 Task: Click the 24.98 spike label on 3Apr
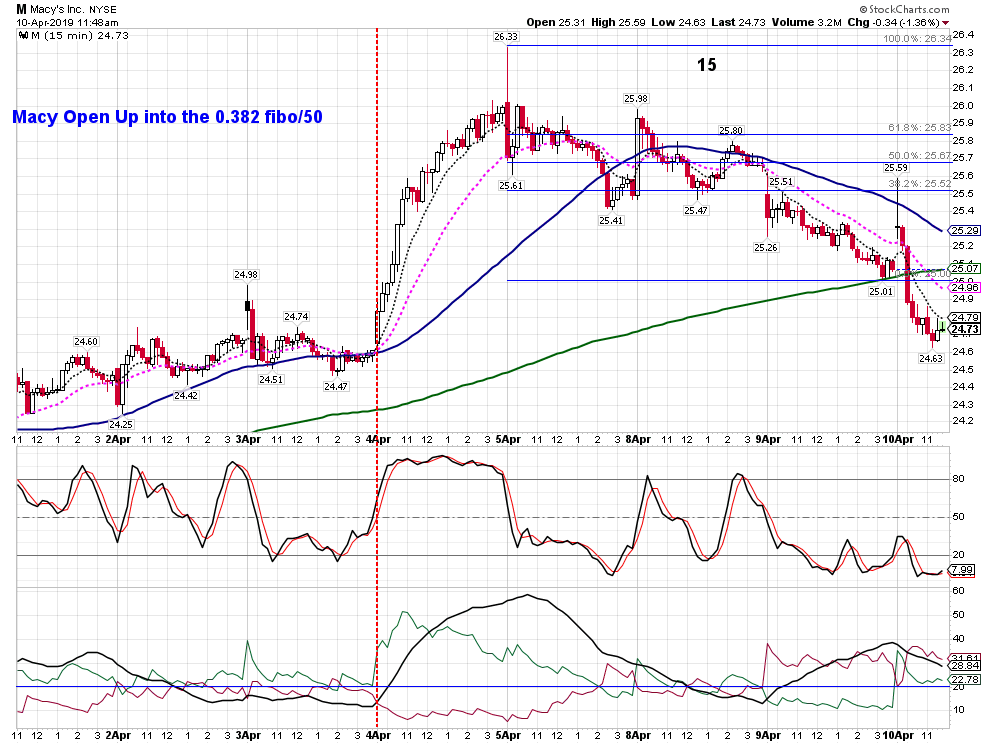[x=246, y=275]
